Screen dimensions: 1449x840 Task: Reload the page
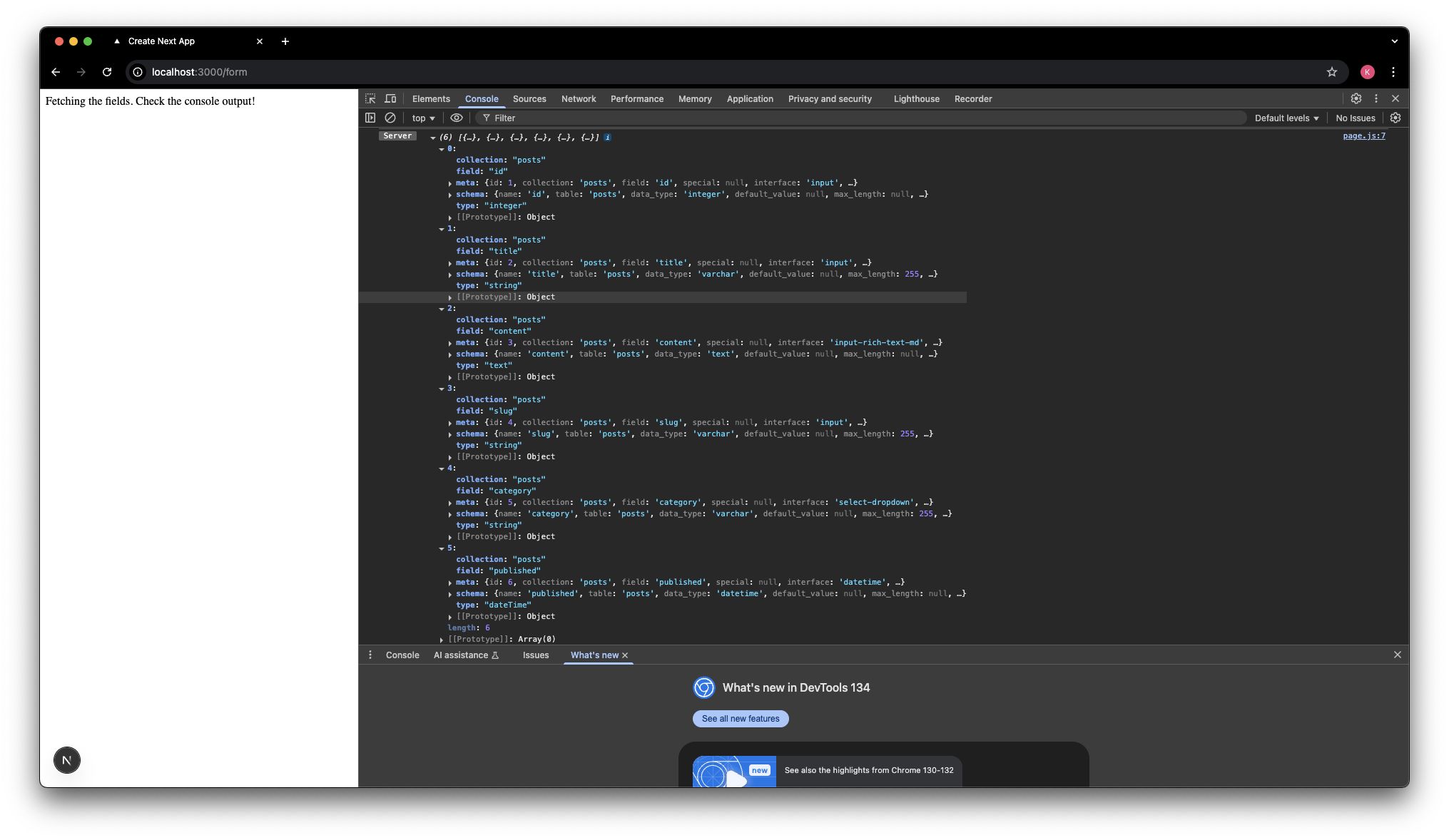(107, 72)
